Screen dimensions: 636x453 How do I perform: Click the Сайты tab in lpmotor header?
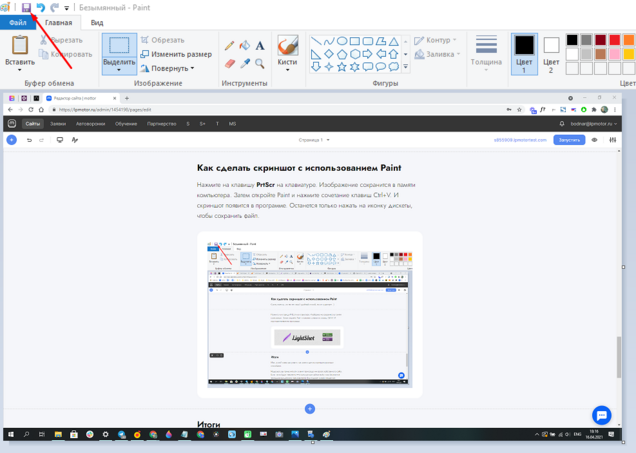32,124
